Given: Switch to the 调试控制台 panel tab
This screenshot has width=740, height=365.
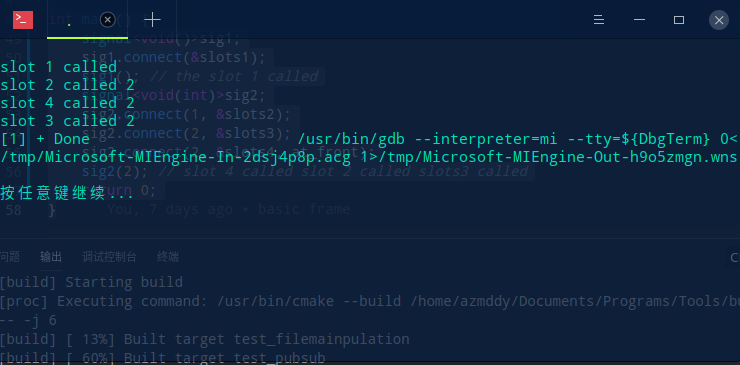Looking at the screenshot, I should coord(109,257).
